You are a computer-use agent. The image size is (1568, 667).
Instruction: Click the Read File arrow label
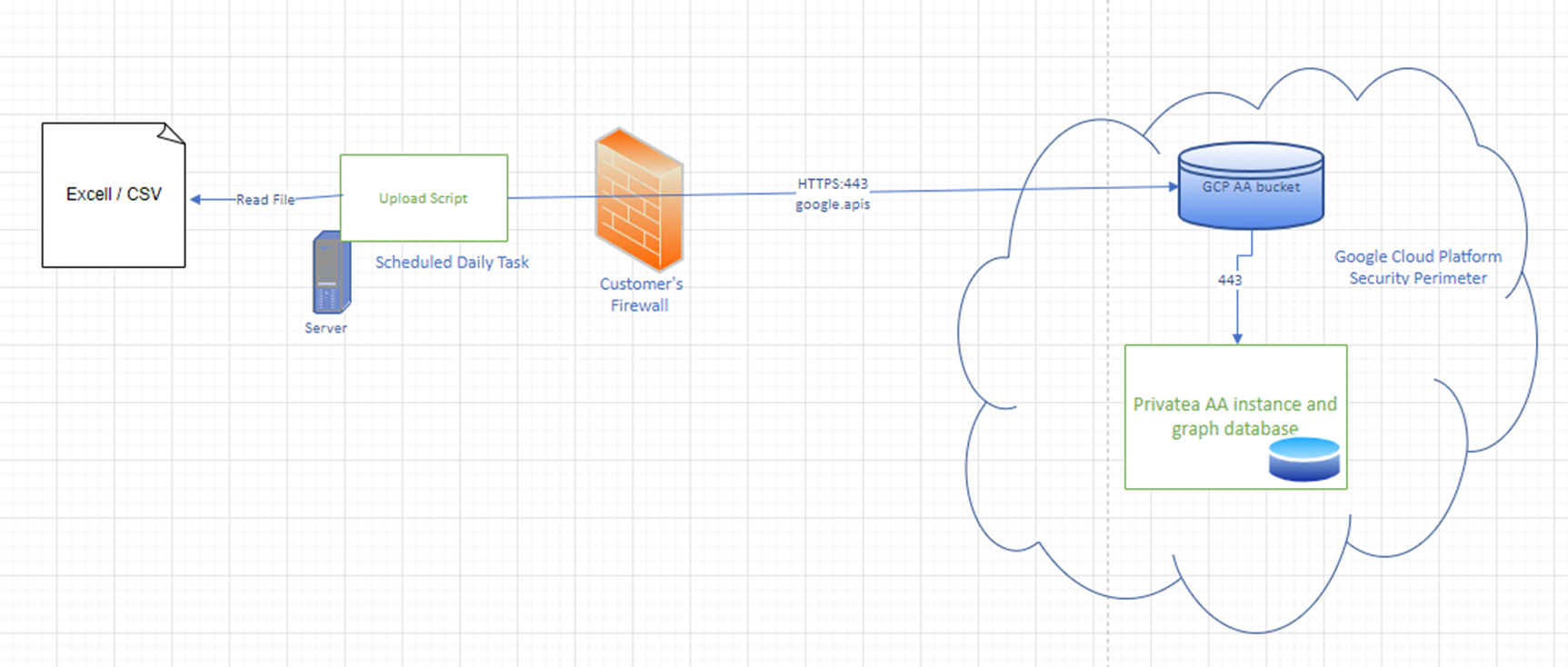pyautogui.click(x=265, y=200)
